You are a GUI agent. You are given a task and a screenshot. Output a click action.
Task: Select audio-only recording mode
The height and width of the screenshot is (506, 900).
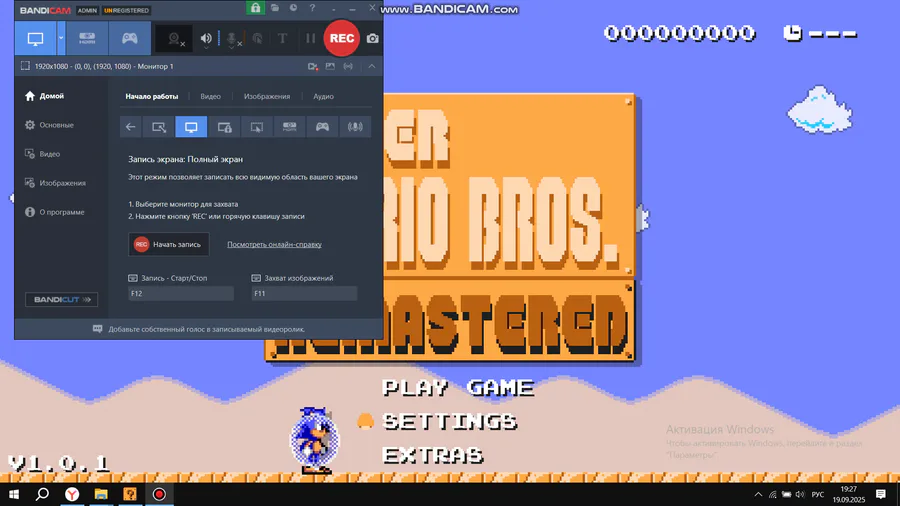[x=355, y=127]
